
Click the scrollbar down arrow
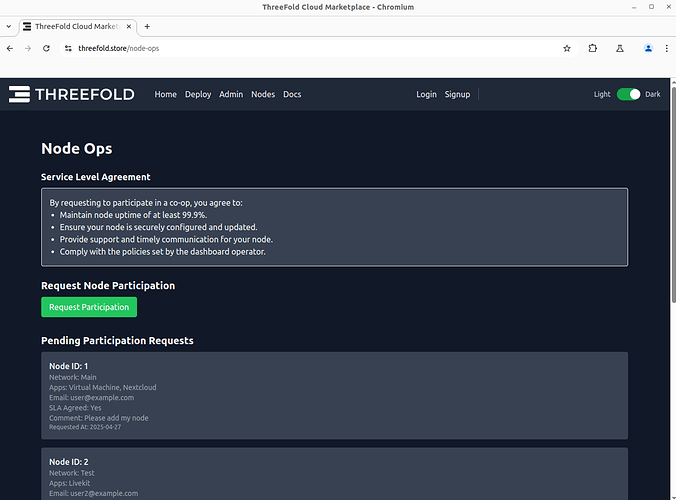pos(673,497)
